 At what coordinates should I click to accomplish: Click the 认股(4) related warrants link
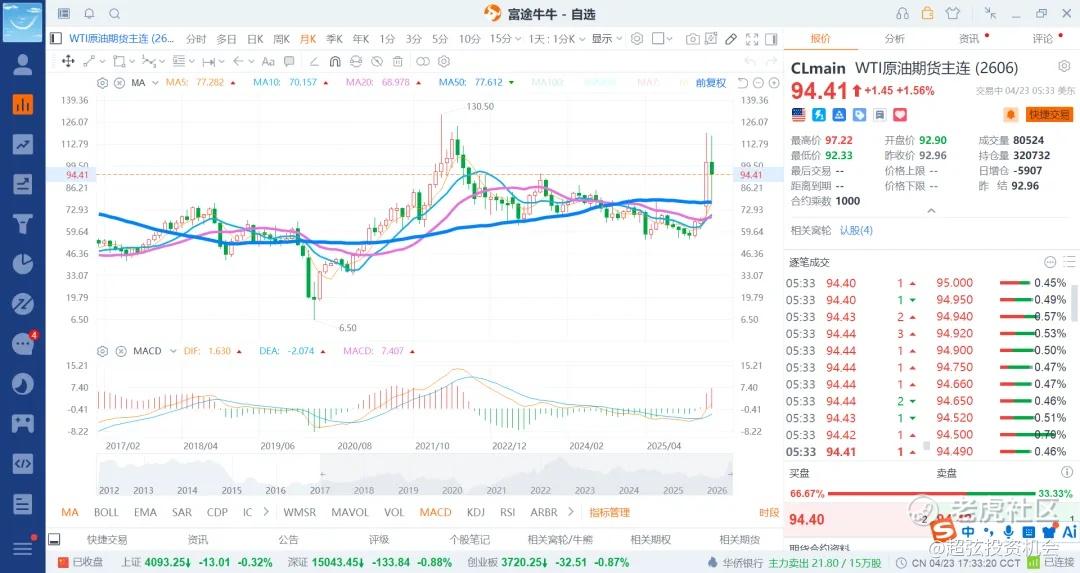pos(855,230)
